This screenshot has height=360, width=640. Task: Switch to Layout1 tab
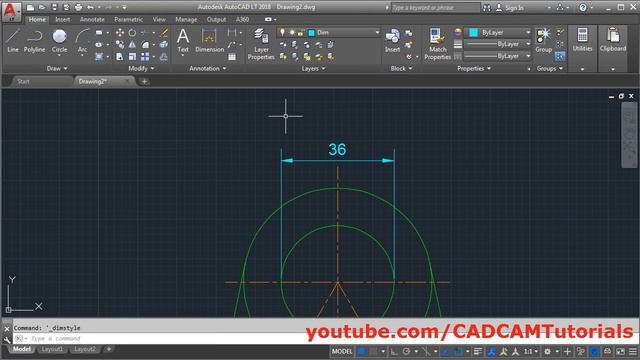[x=53, y=349]
